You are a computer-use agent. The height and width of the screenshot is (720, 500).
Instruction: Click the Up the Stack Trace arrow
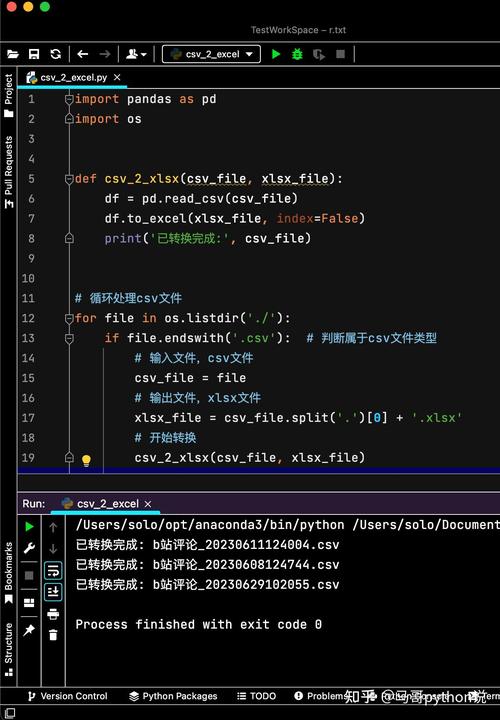[53, 527]
